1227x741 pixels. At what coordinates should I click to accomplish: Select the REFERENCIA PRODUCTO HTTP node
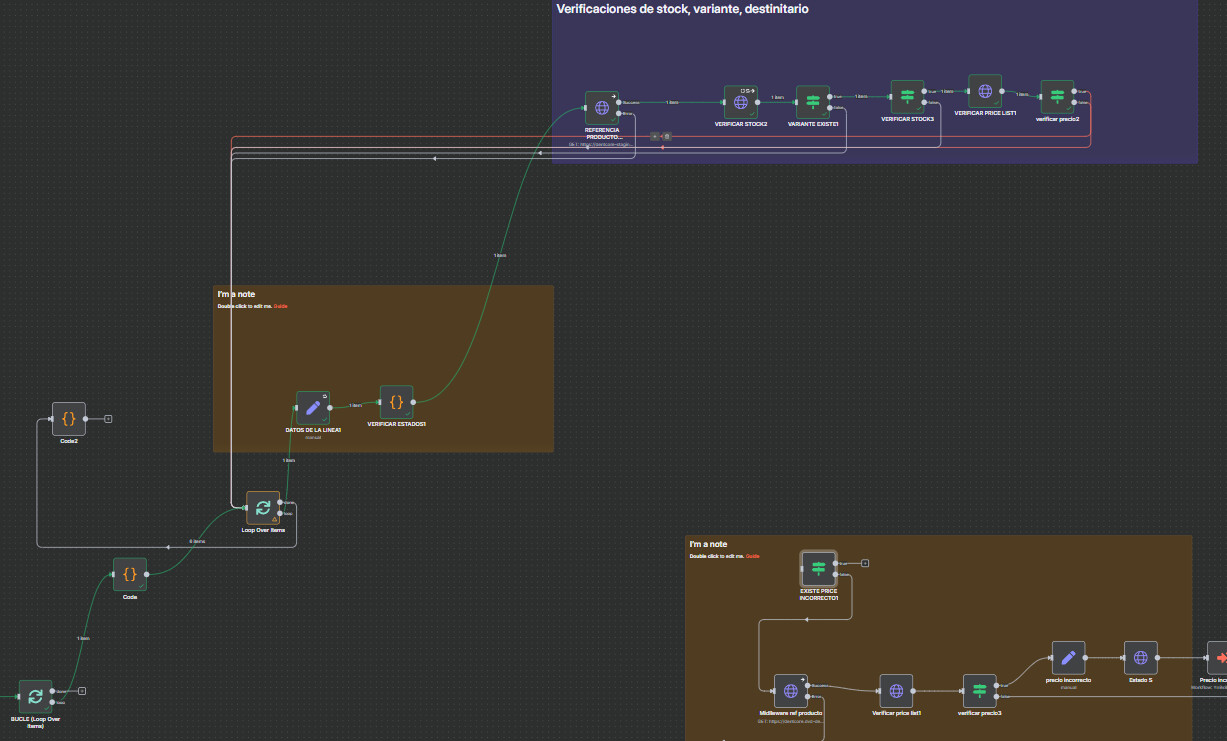[602, 108]
